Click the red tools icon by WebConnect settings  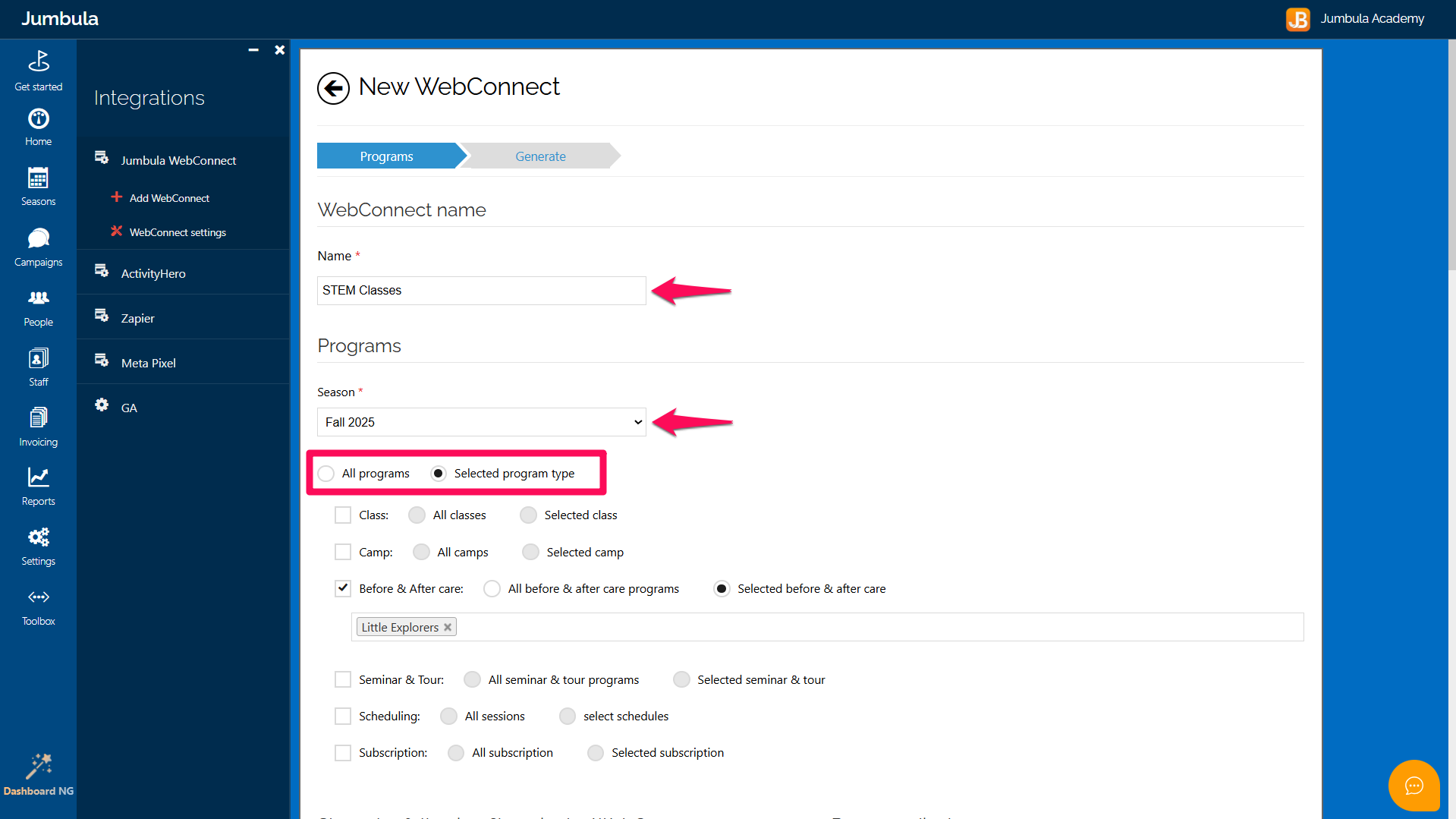[117, 231]
